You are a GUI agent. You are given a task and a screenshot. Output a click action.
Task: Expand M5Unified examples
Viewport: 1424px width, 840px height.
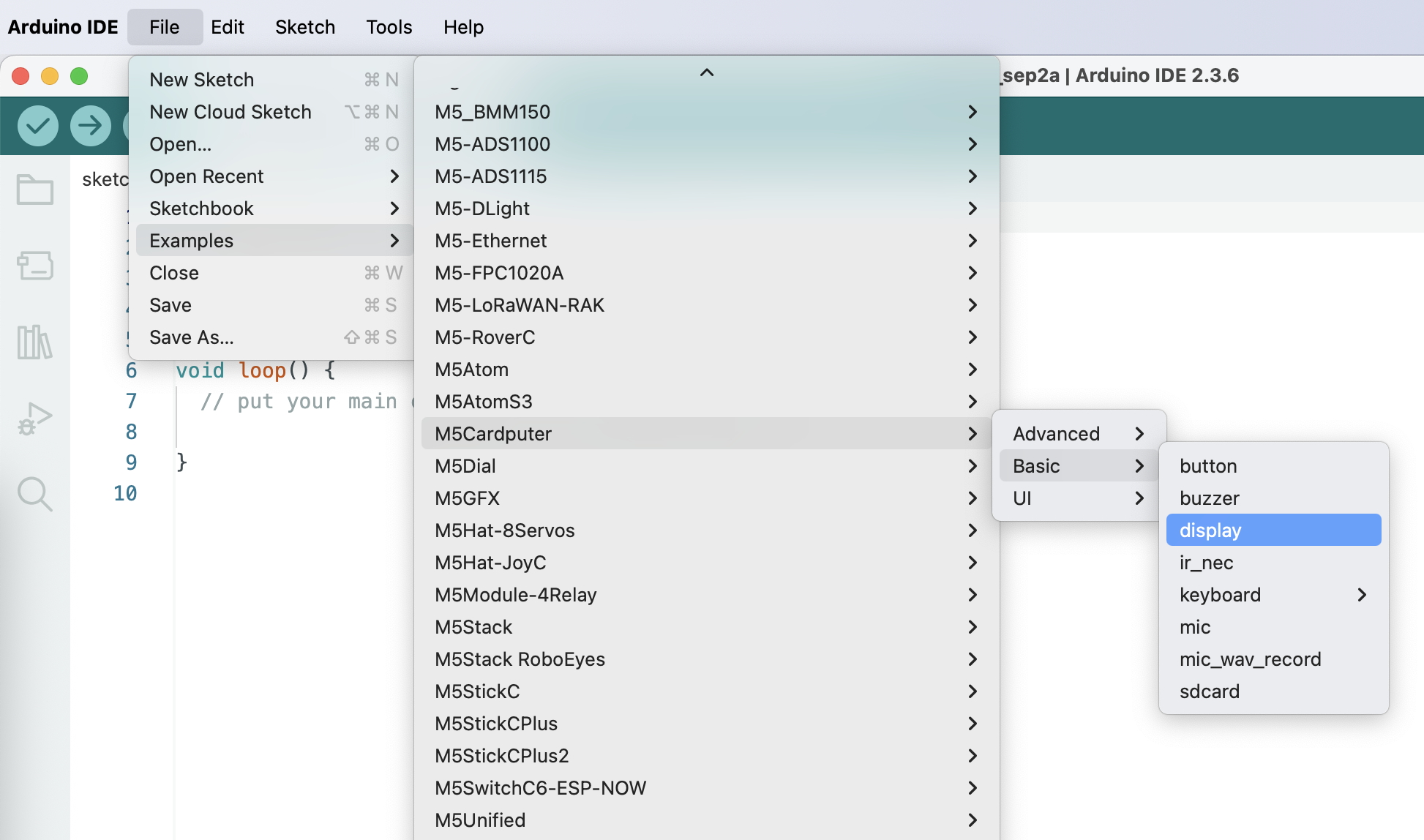pos(706,820)
